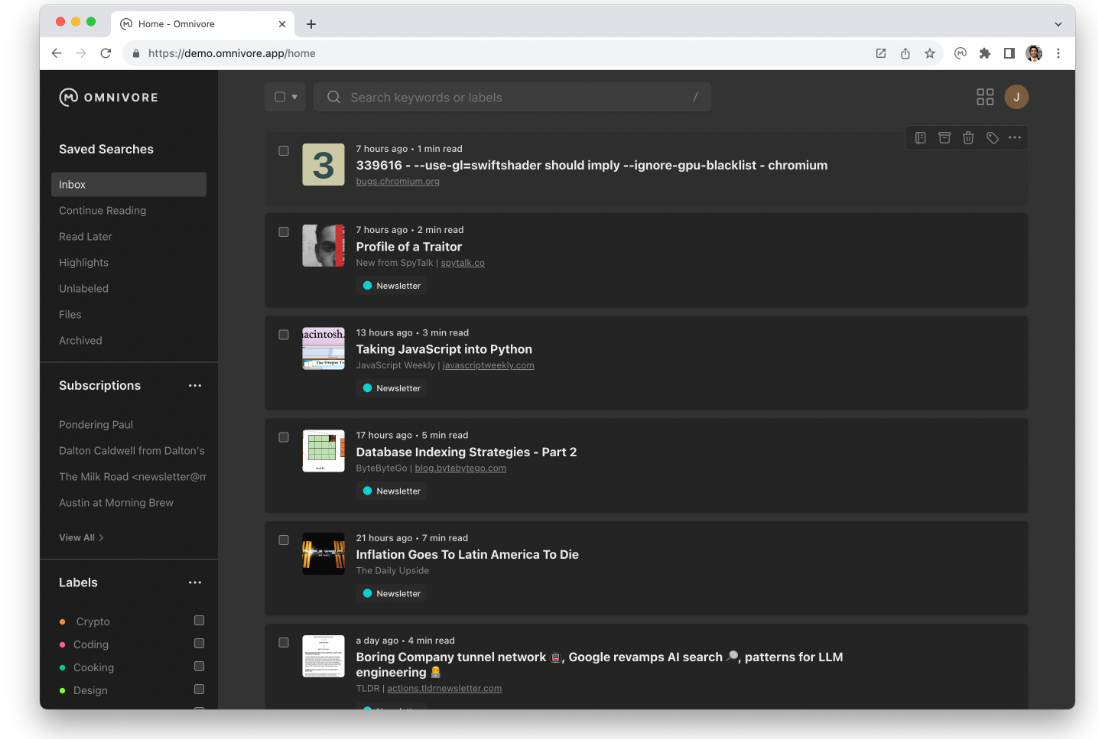1098x739 pixels.
Task: Switch to grid layout view
Action: tap(985, 97)
